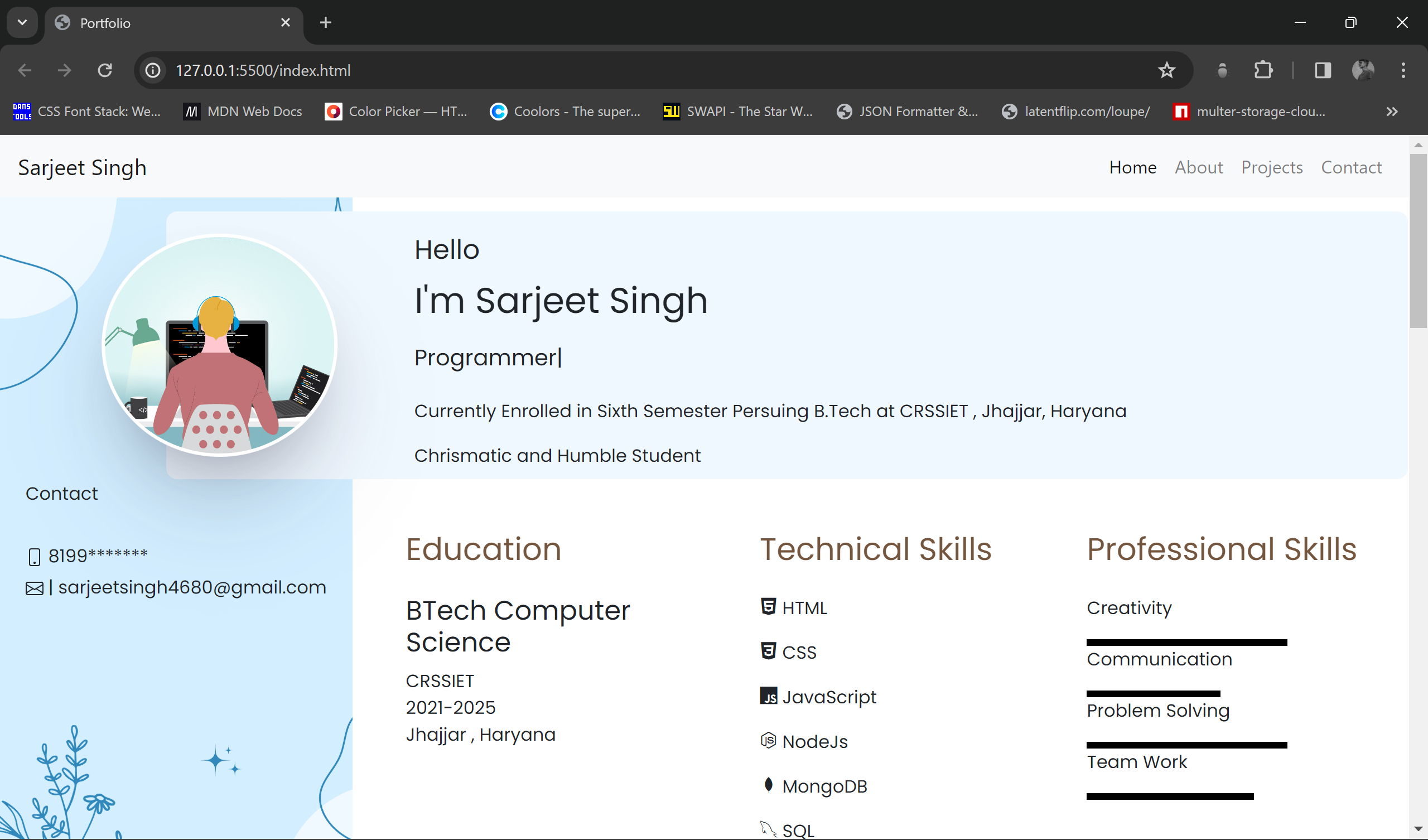Viewport: 1428px width, 840px height.
Task: Open the JSON Formatter bookmark
Action: pos(906,111)
